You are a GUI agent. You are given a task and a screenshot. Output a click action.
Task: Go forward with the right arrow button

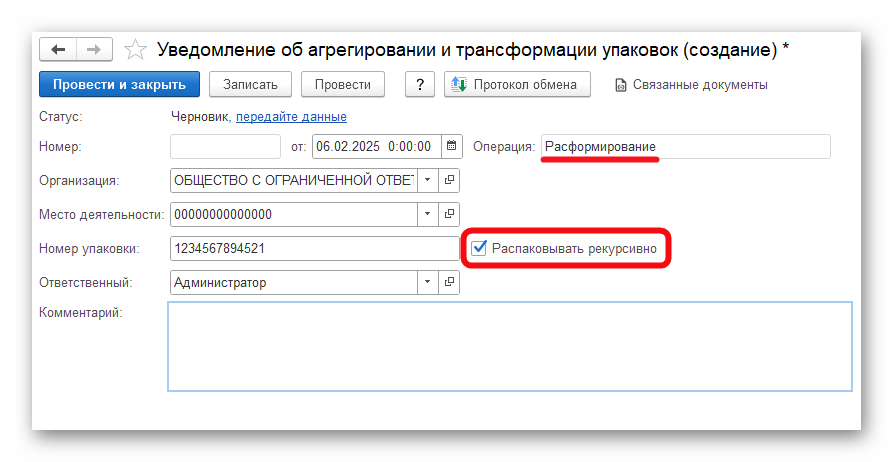point(94,50)
